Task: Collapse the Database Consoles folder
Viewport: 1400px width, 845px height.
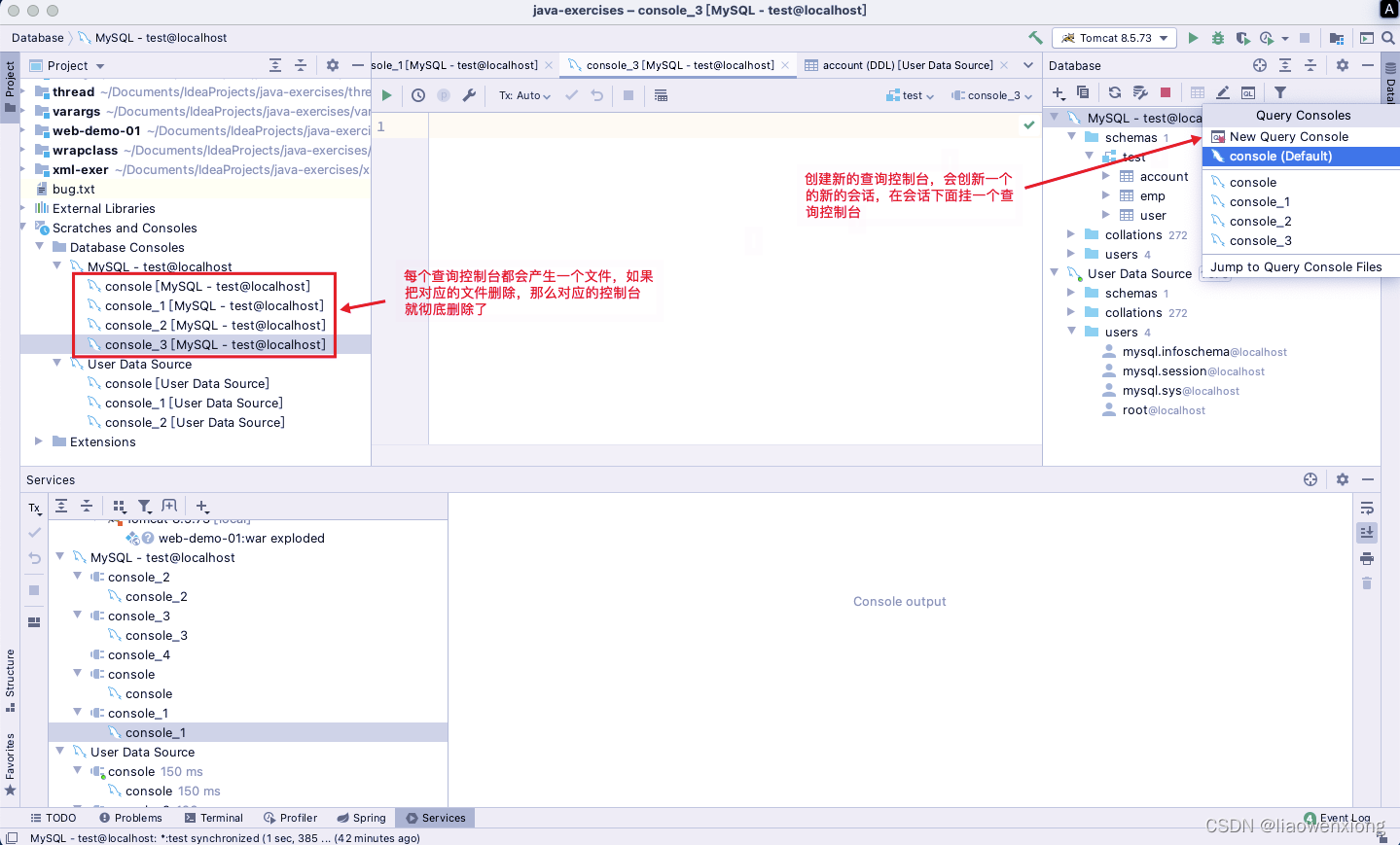Action: click(x=40, y=247)
